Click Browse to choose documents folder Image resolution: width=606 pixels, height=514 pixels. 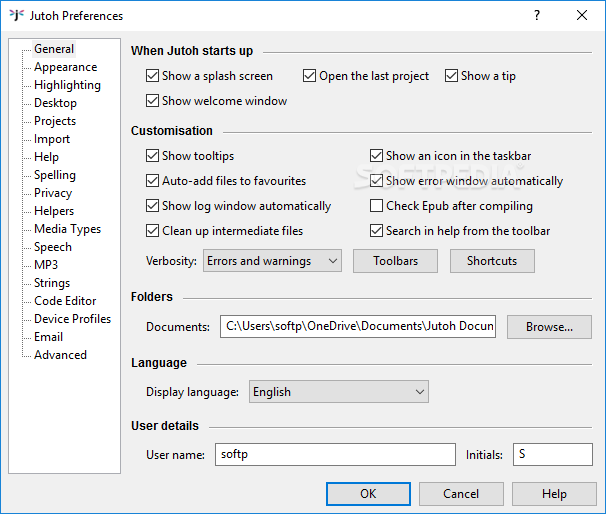[549, 327]
